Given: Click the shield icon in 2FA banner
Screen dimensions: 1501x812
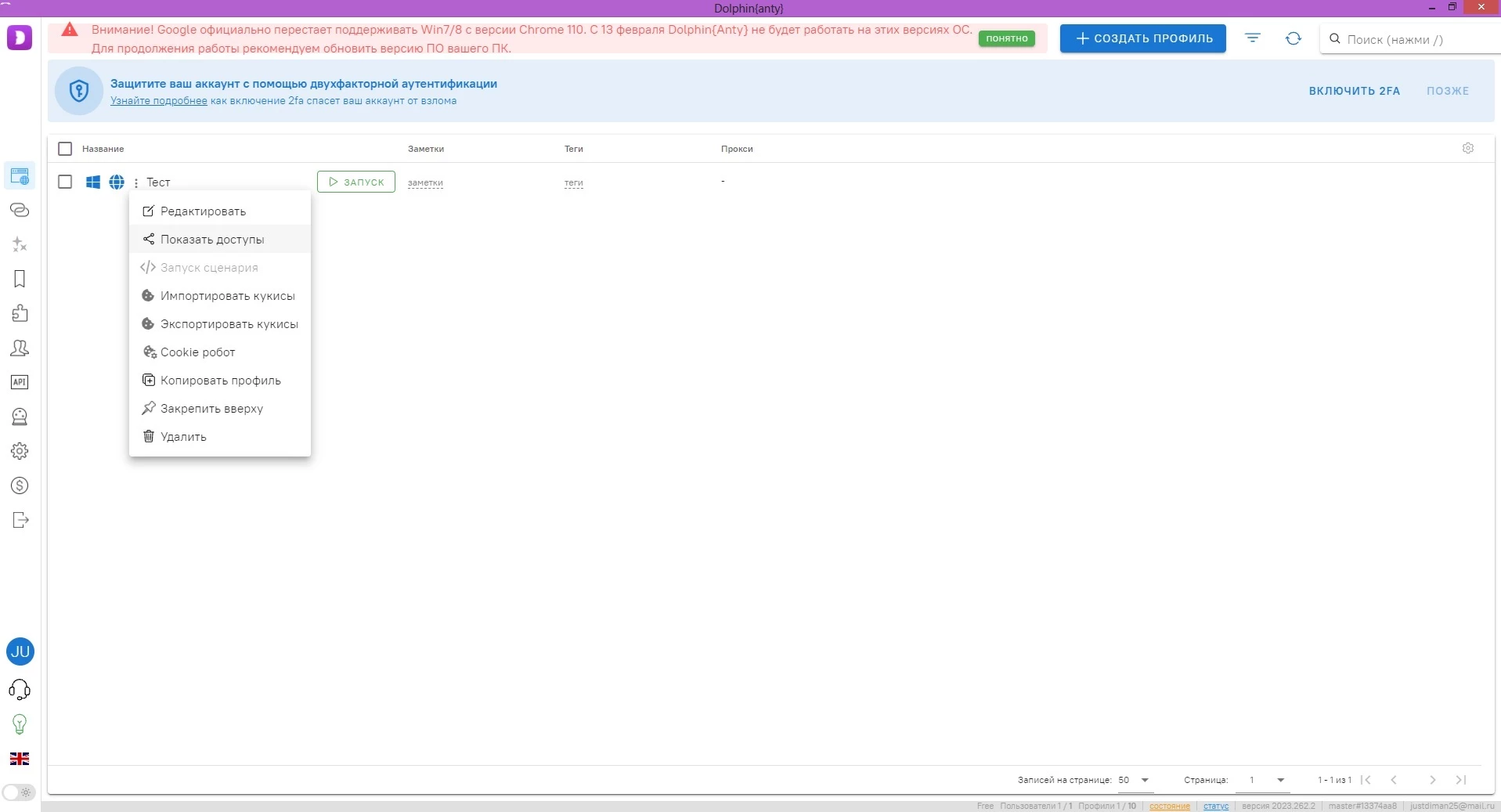Looking at the screenshot, I should coord(79,91).
